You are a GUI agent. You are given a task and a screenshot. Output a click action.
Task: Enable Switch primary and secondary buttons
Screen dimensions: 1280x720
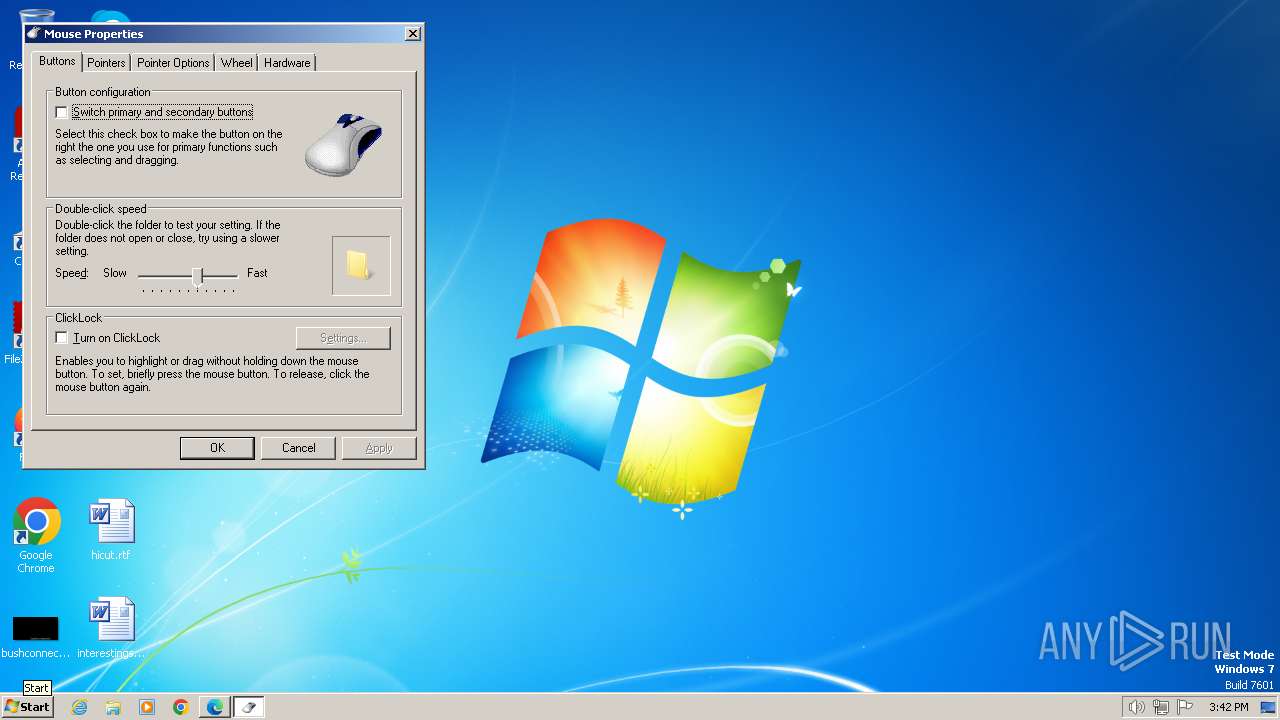coord(62,112)
